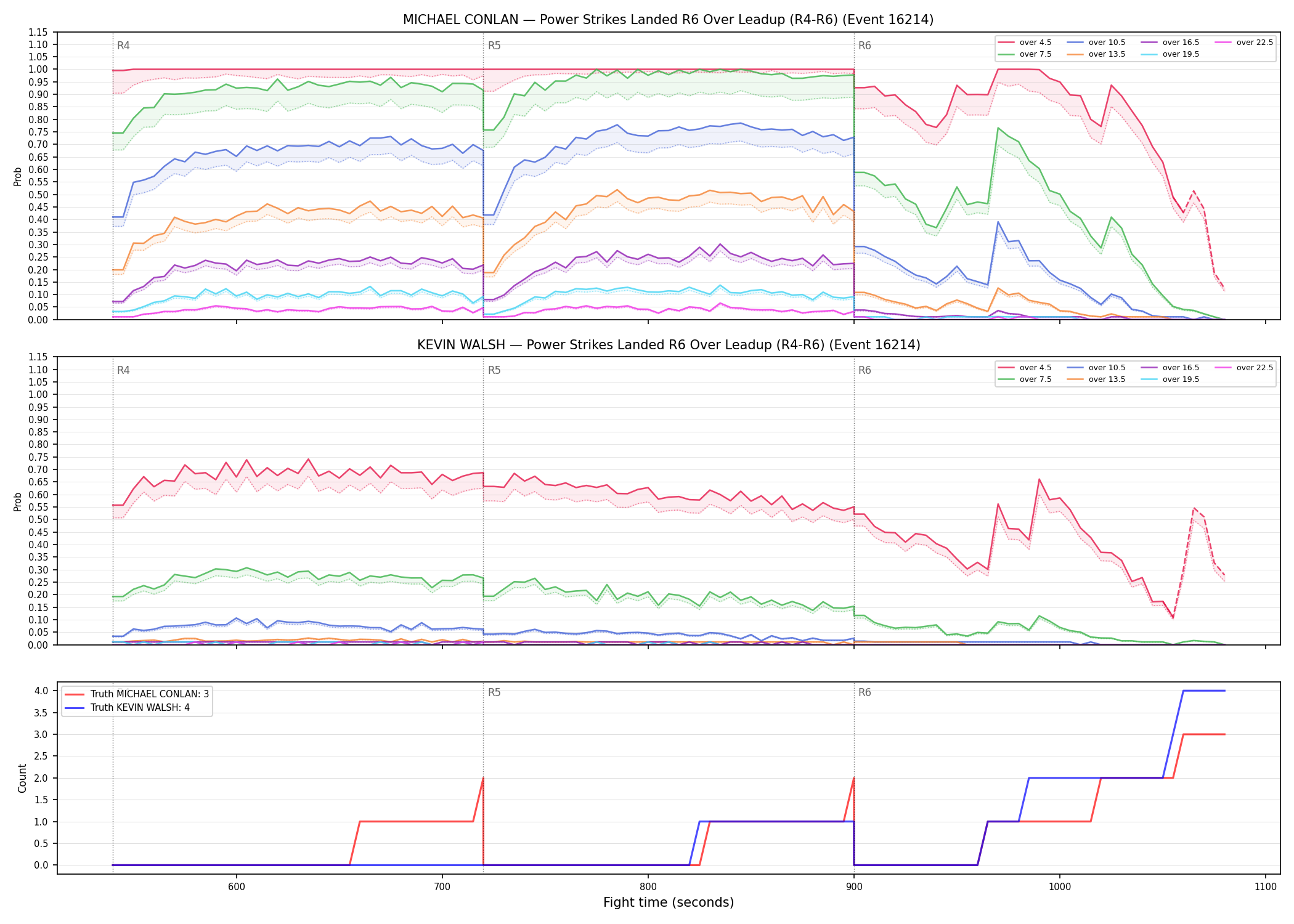Click the R6 marker in Walsh chart
Screen dimensions: 1294x924
pos(865,370)
